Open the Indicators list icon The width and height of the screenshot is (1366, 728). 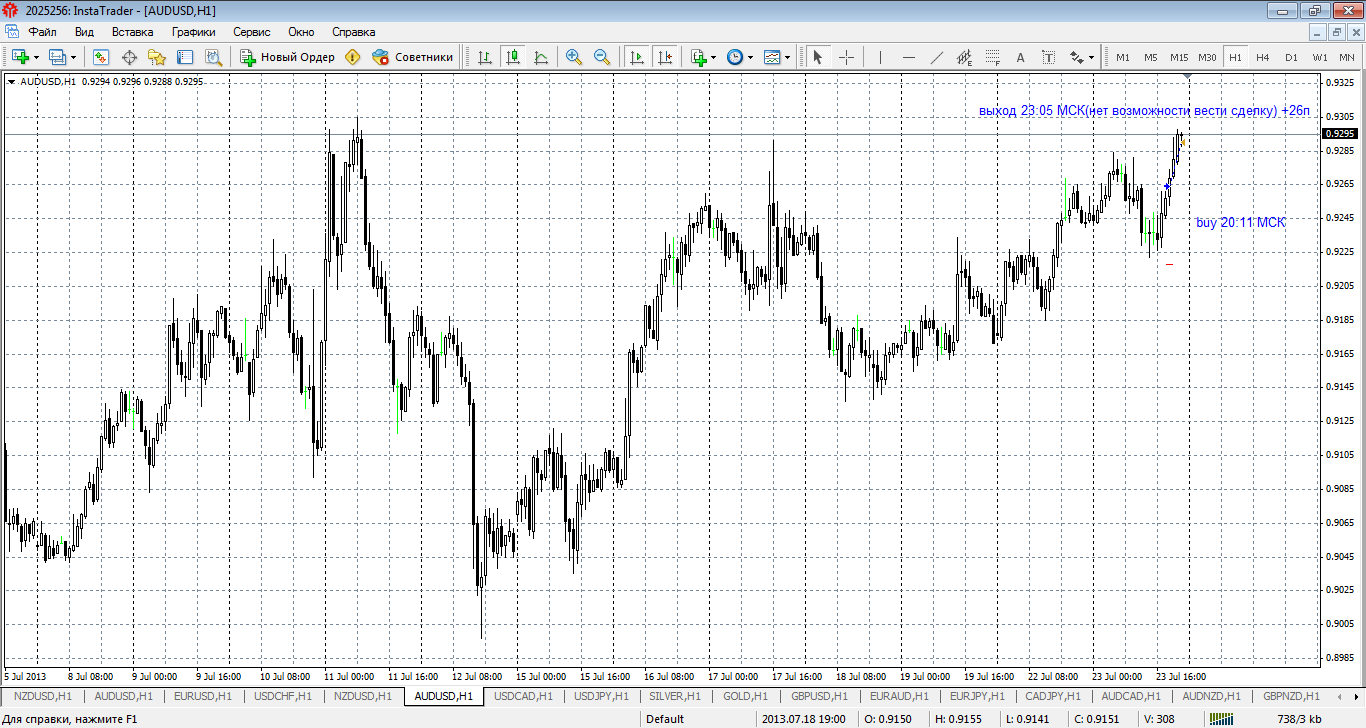[x=699, y=57]
